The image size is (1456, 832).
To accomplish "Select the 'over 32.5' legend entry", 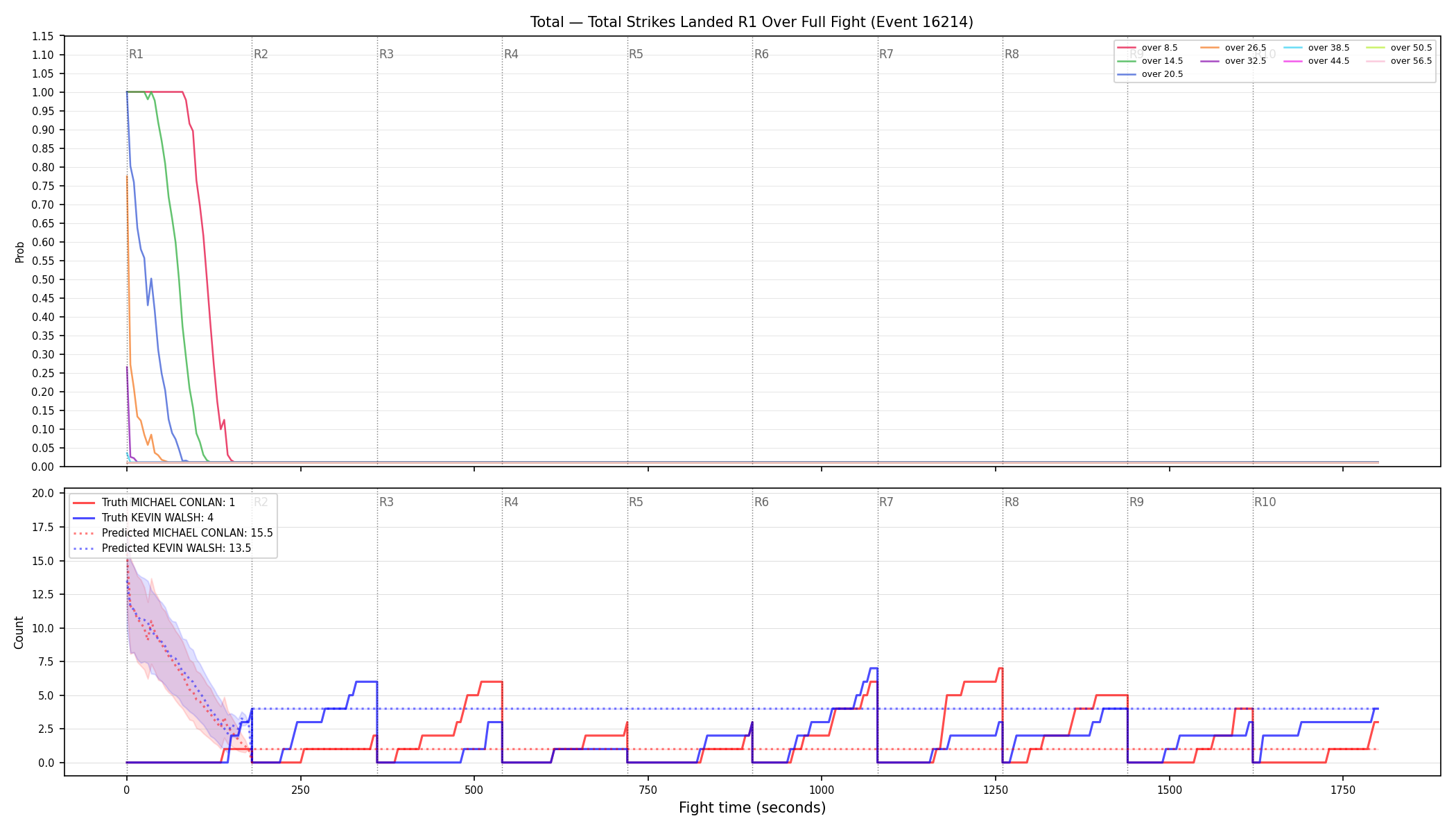I will [1233, 61].
